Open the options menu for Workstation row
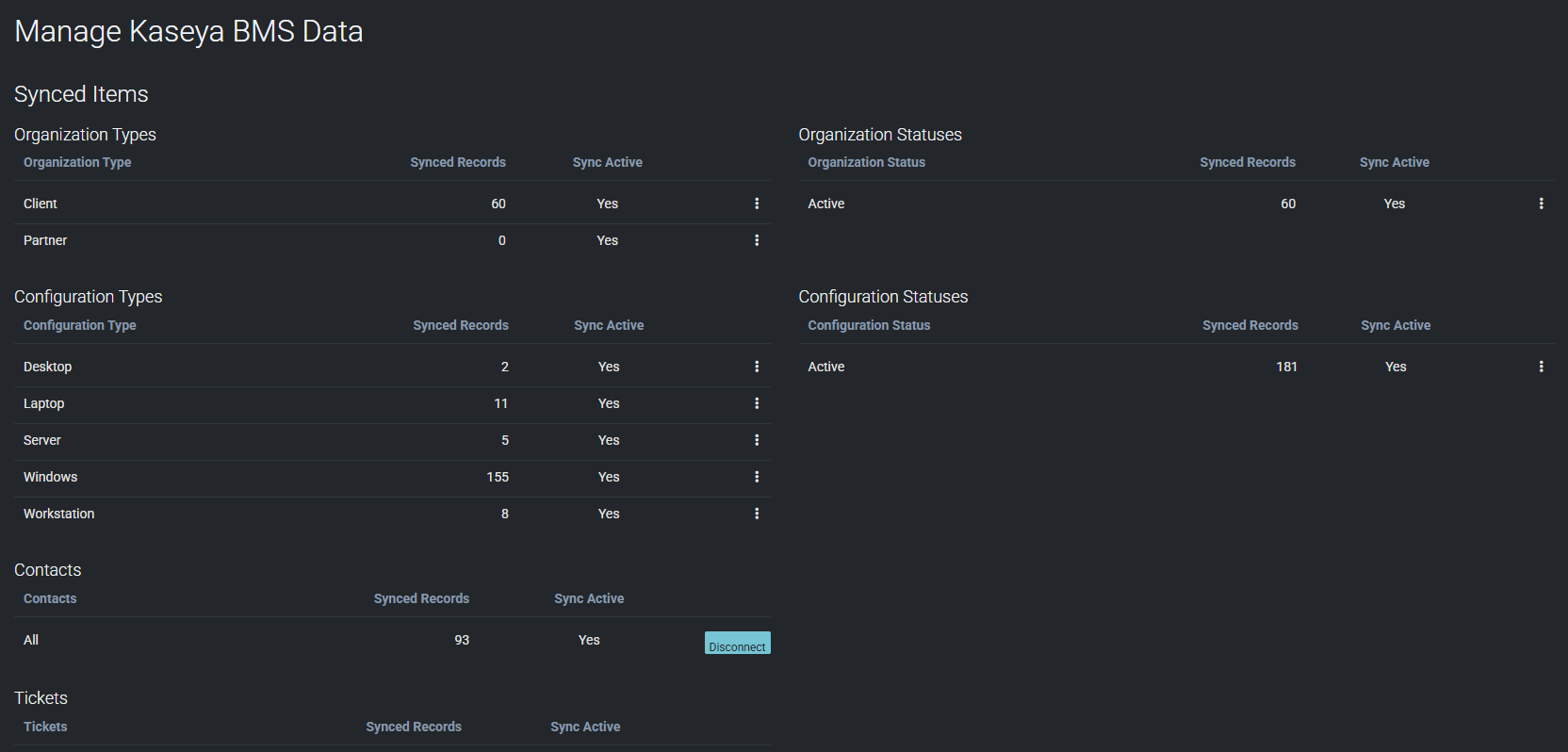This screenshot has width=1568, height=752. [x=757, y=514]
